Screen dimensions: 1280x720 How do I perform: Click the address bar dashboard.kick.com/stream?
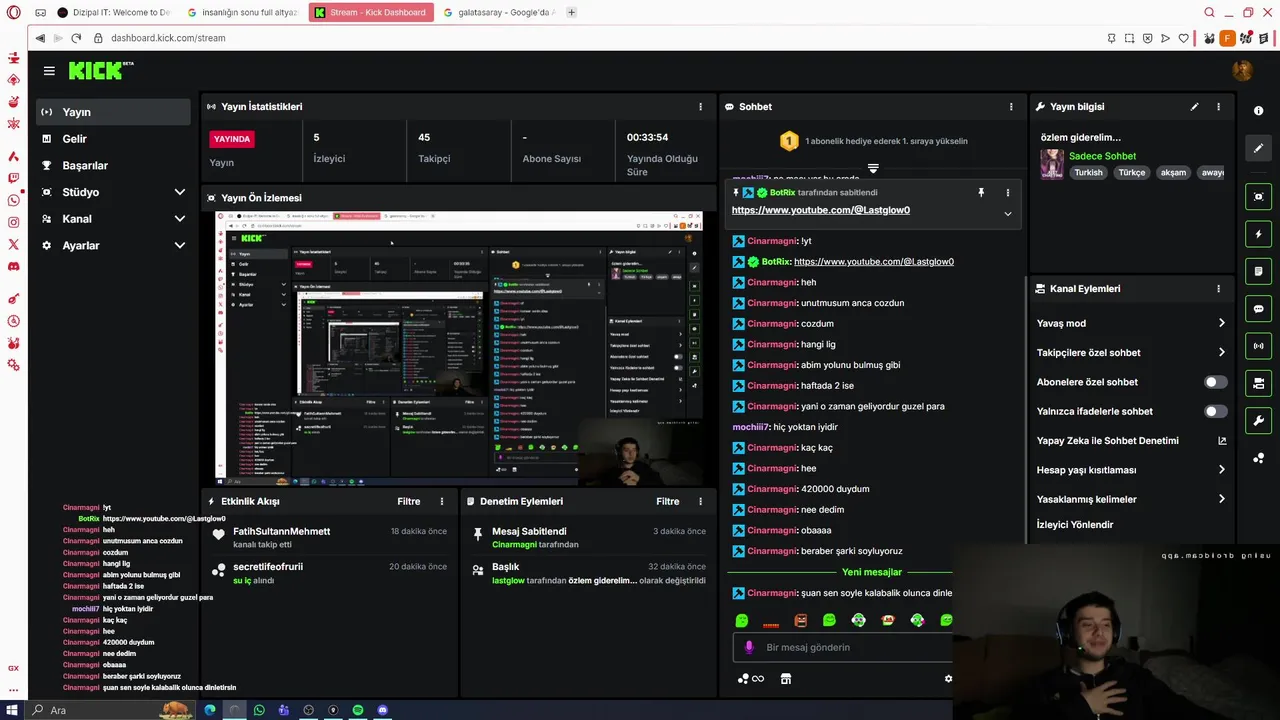[167, 38]
